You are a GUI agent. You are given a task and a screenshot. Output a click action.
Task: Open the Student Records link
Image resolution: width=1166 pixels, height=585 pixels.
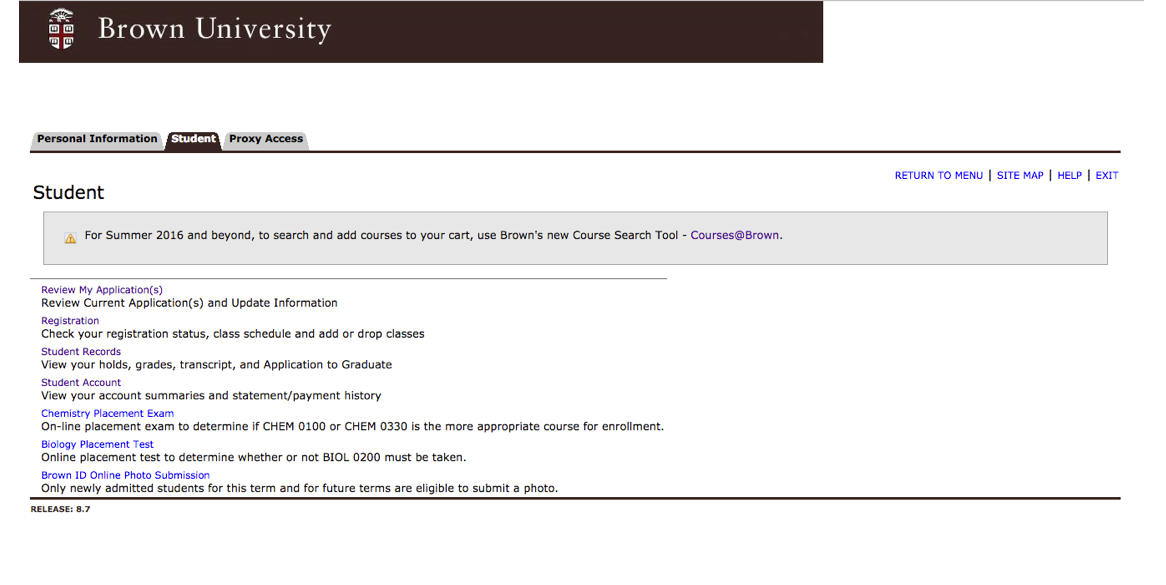[81, 352]
